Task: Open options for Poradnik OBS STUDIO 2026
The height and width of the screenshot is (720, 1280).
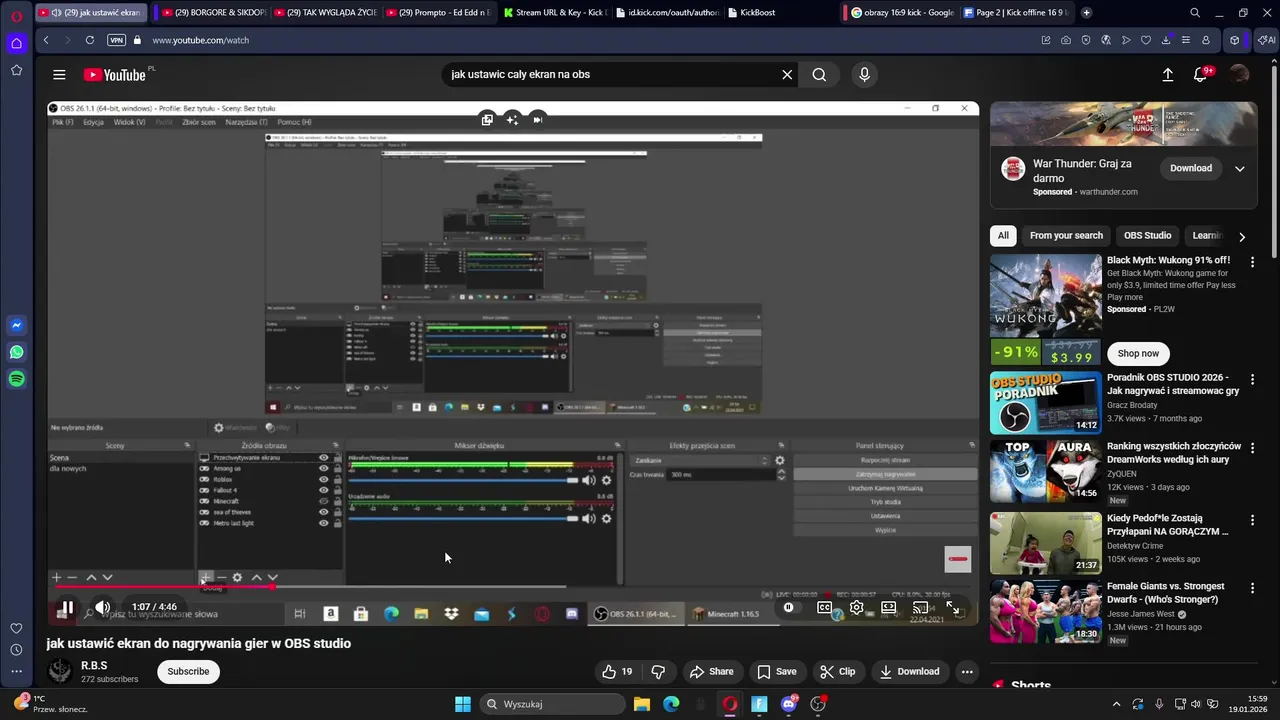Action: (1252, 380)
